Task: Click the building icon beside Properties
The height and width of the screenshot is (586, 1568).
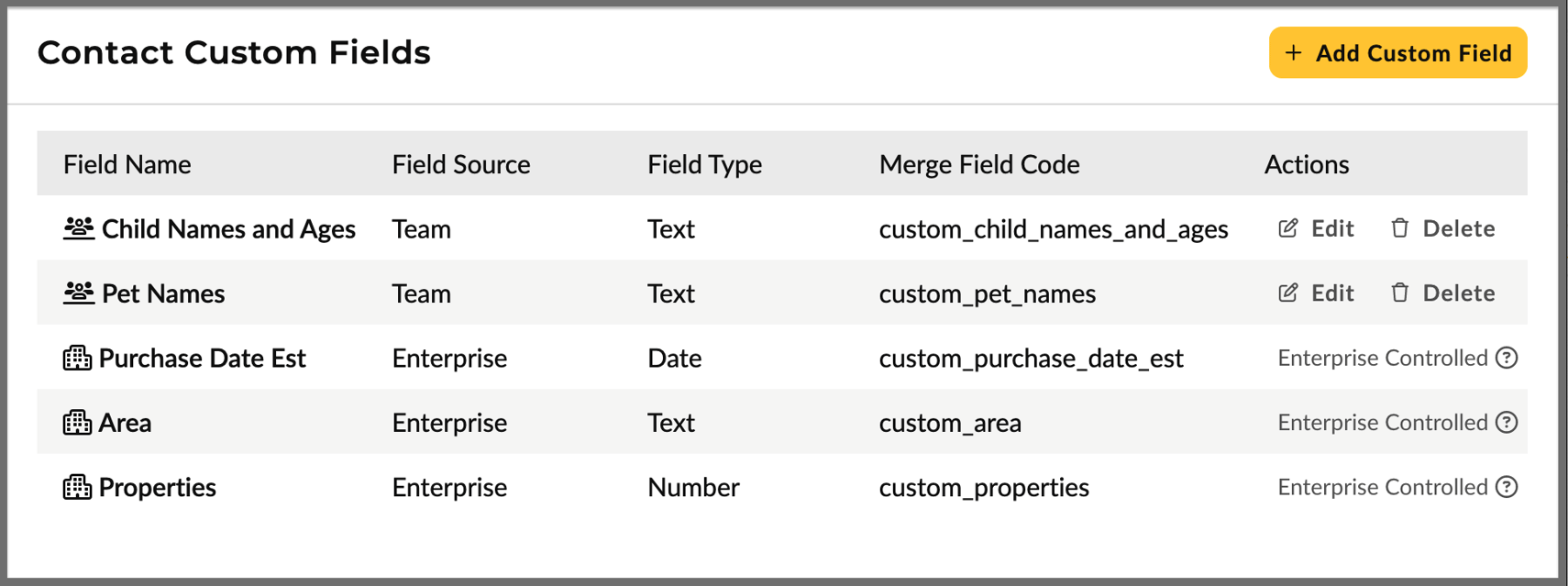Action: (x=78, y=487)
